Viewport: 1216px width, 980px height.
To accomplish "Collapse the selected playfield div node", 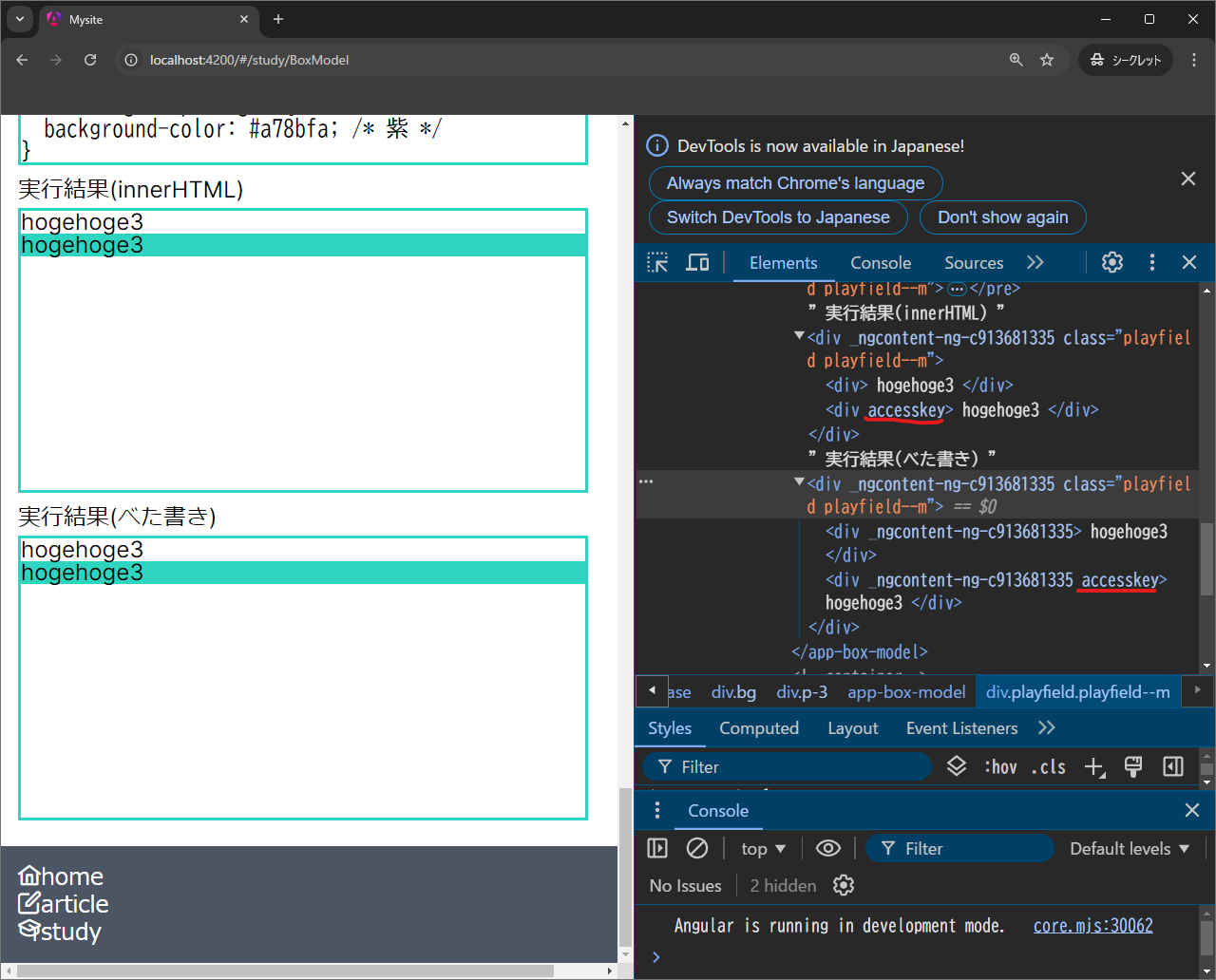I will click(x=799, y=482).
